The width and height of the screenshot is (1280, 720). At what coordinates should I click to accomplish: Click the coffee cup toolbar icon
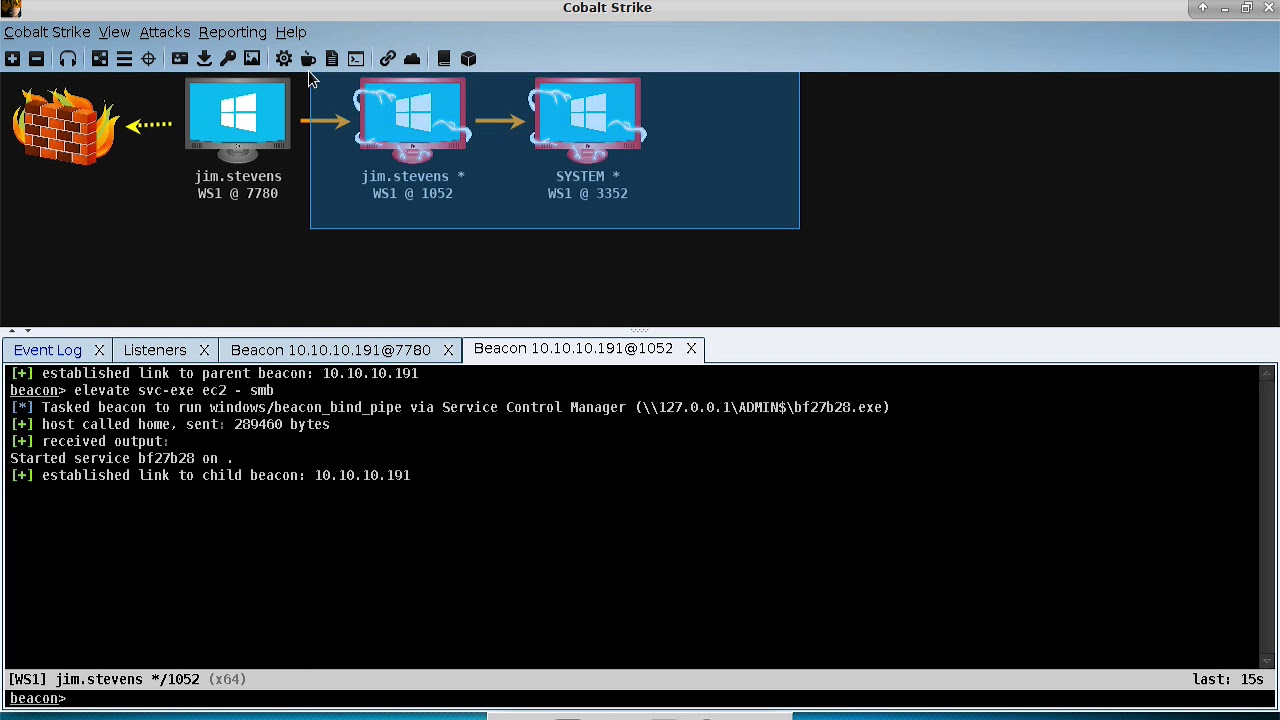308,59
